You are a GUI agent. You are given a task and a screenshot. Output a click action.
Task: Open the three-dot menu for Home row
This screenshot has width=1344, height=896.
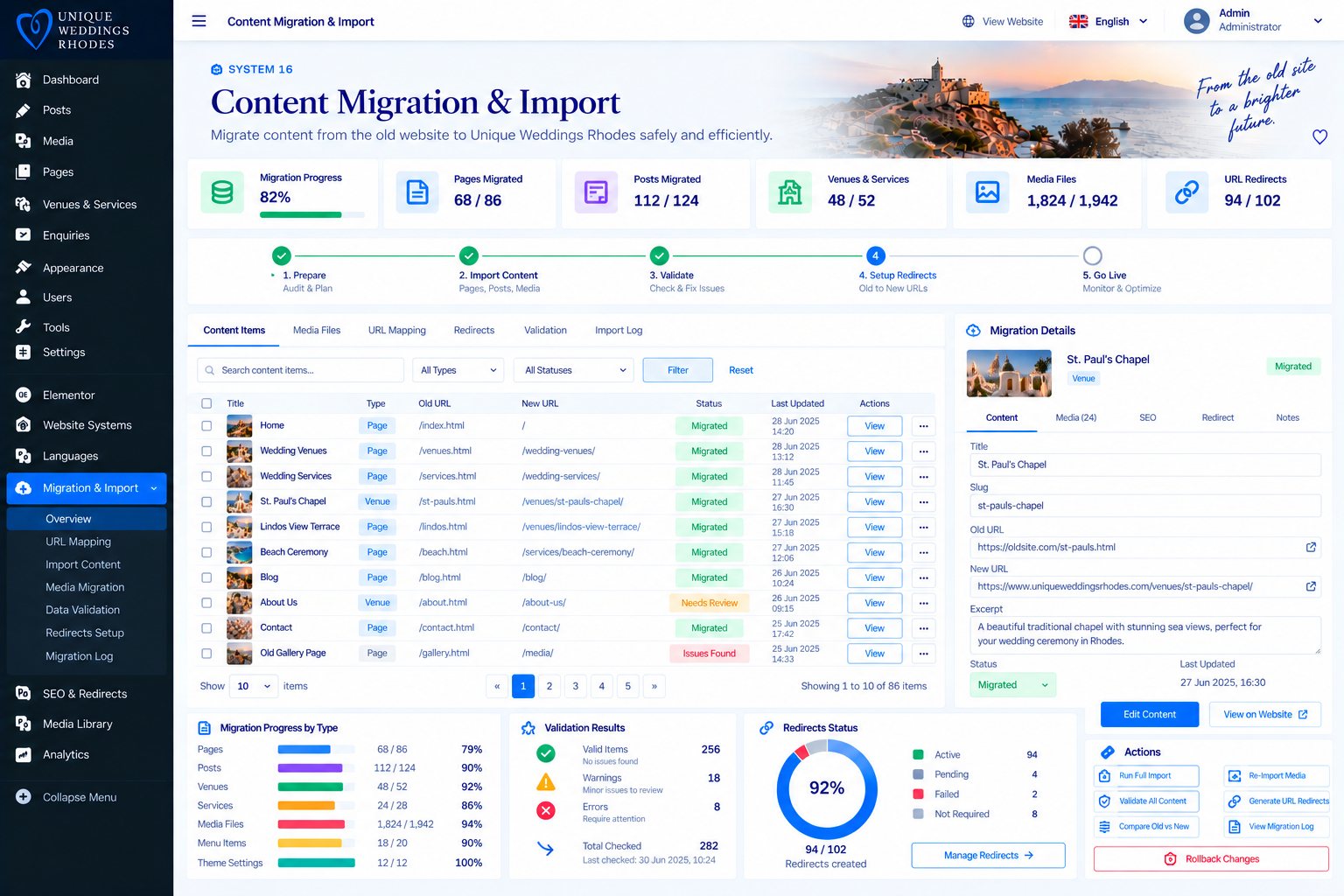coord(923,426)
